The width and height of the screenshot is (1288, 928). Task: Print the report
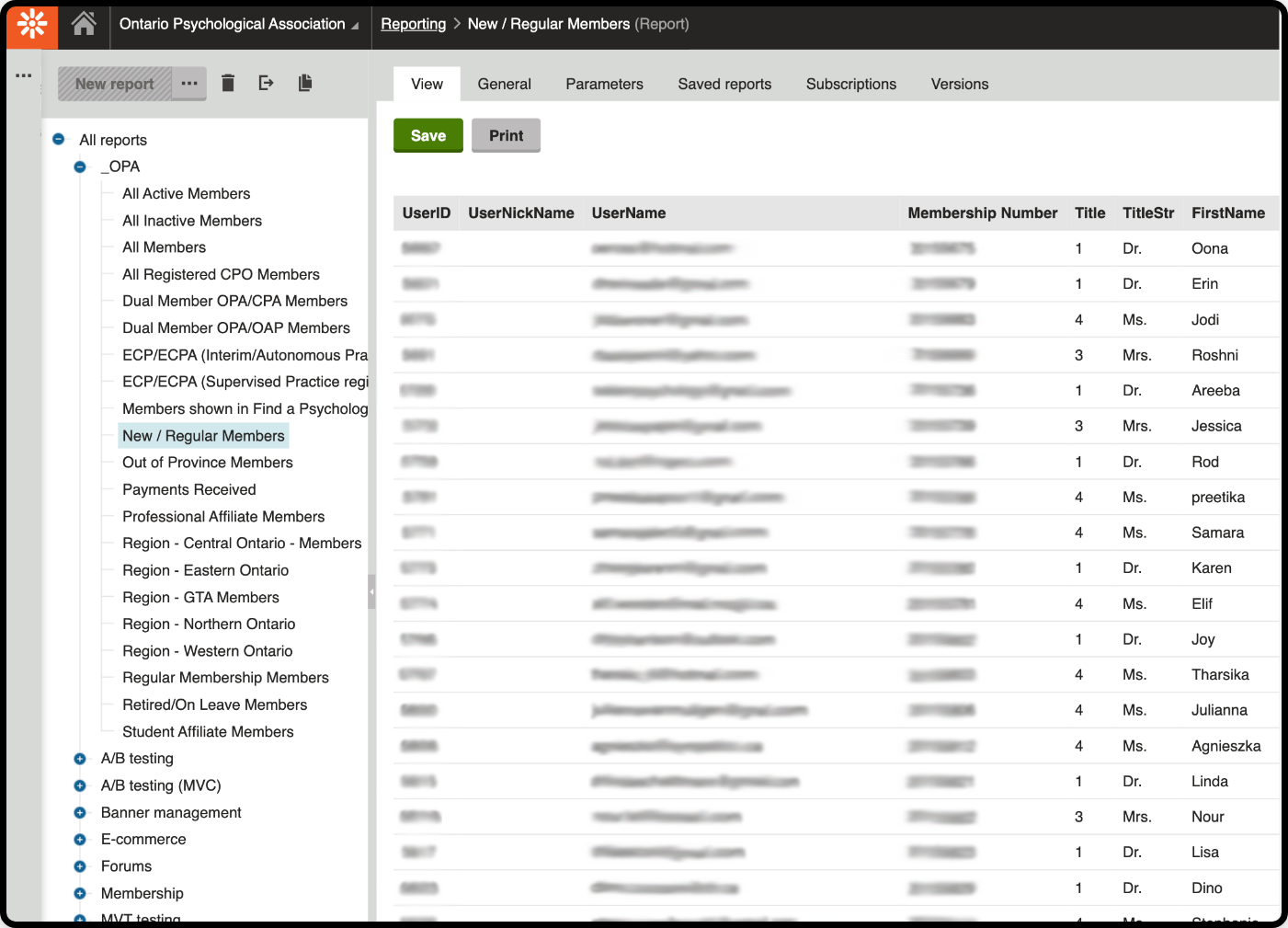tap(506, 135)
